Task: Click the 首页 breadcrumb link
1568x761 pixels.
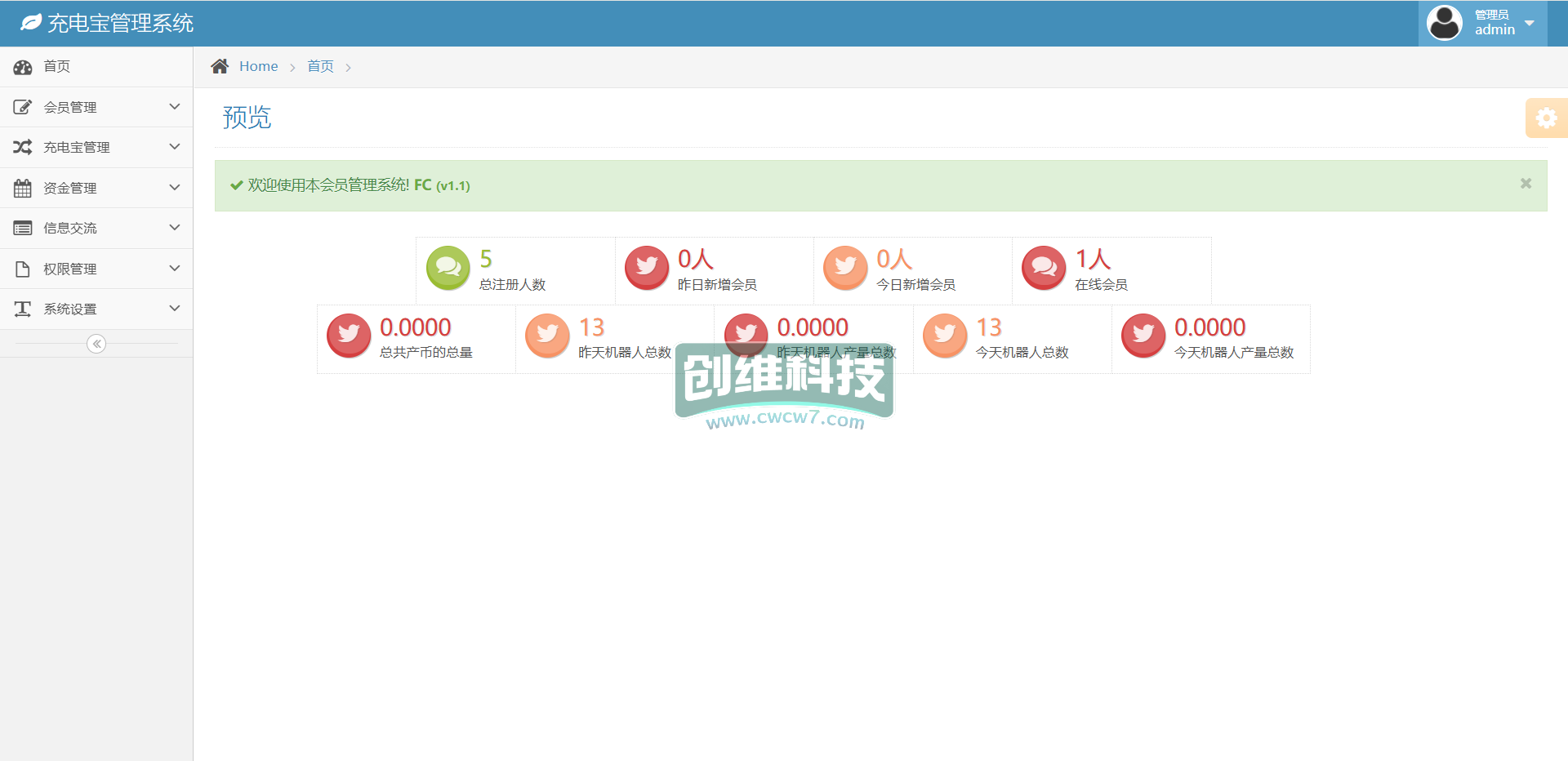Action: (x=320, y=66)
